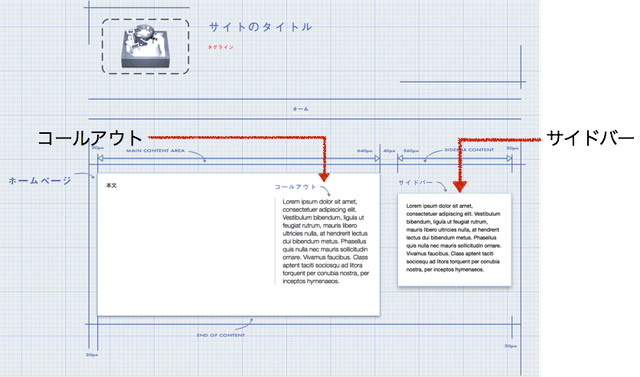
Task: Click the END OF CONTENT label
Action: click(x=221, y=335)
